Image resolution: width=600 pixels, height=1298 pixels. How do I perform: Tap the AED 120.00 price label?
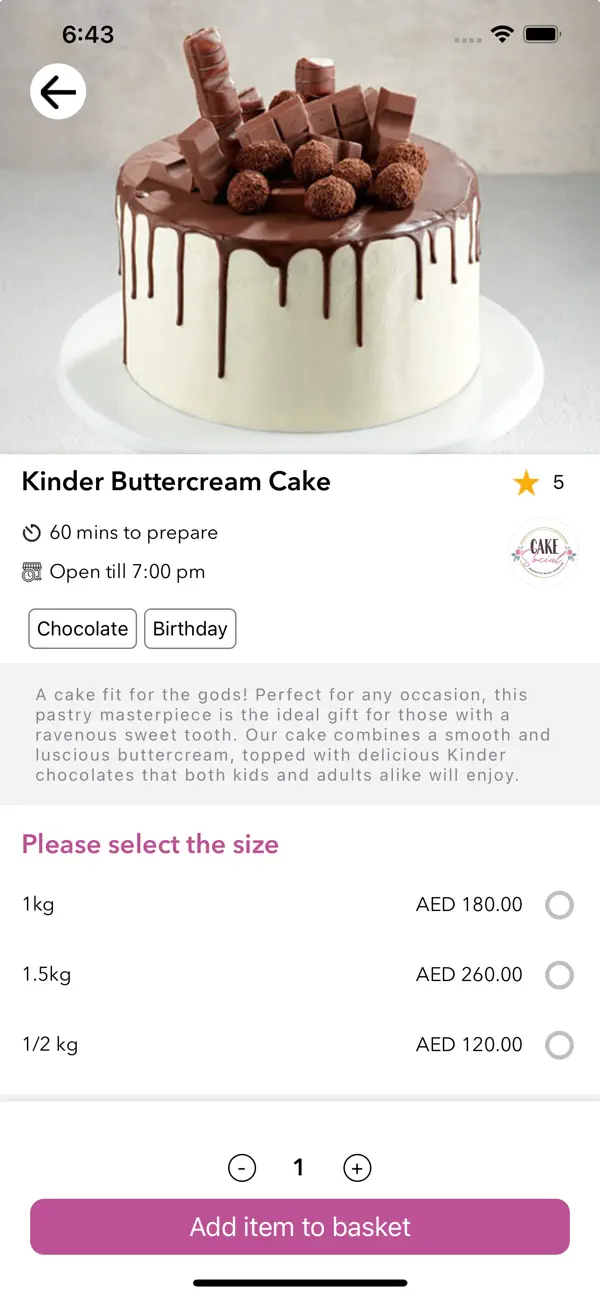pyautogui.click(x=469, y=1045)
